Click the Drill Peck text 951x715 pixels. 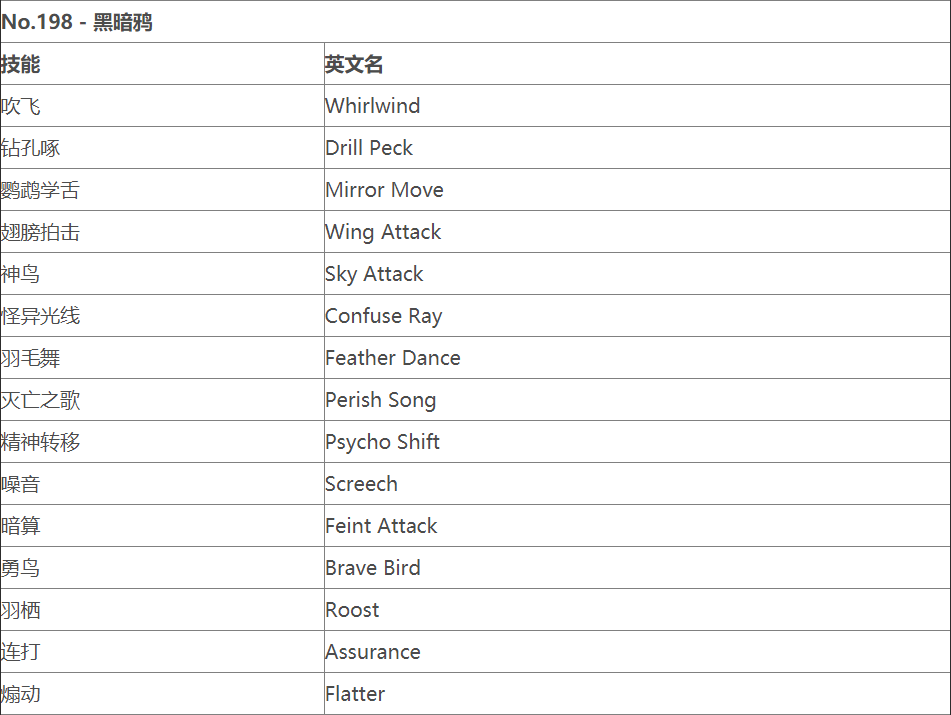(368, 148)
